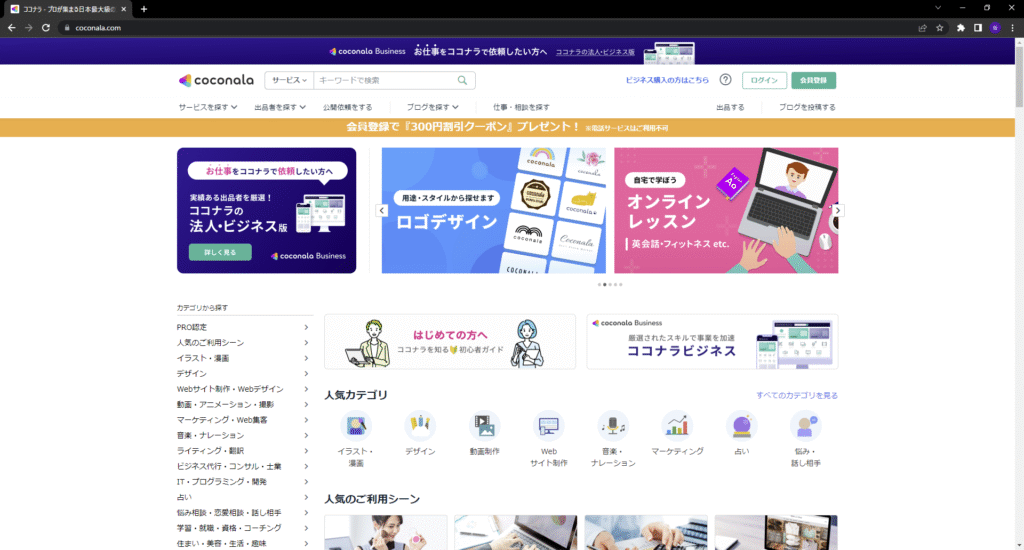The height and width of the screenshot is (550, 1024).
Task: Show next carousel banner
Action: tap(837, 210)
